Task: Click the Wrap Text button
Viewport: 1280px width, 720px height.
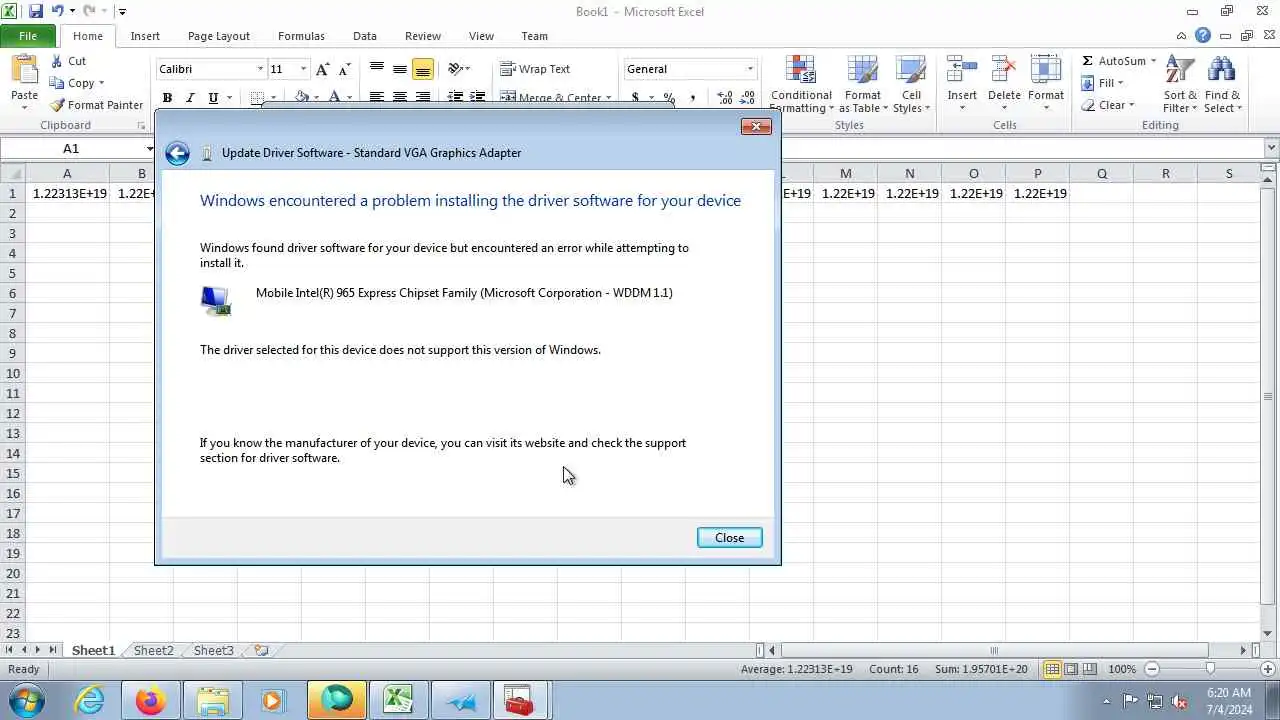Action: tap(535, 69)
